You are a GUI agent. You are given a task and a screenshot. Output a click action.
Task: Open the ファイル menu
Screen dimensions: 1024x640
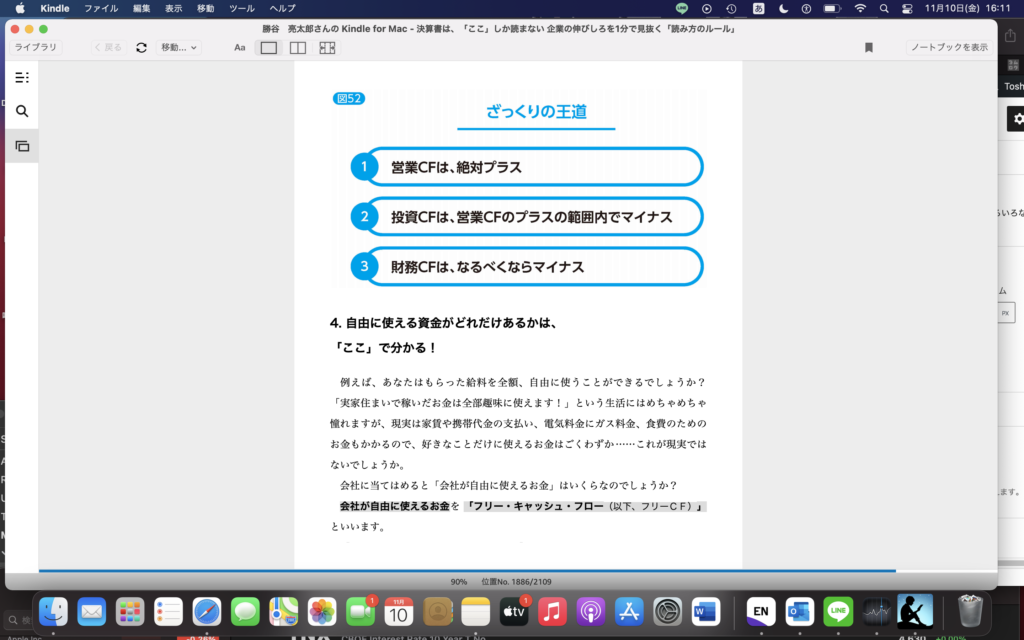pos(100,8)
